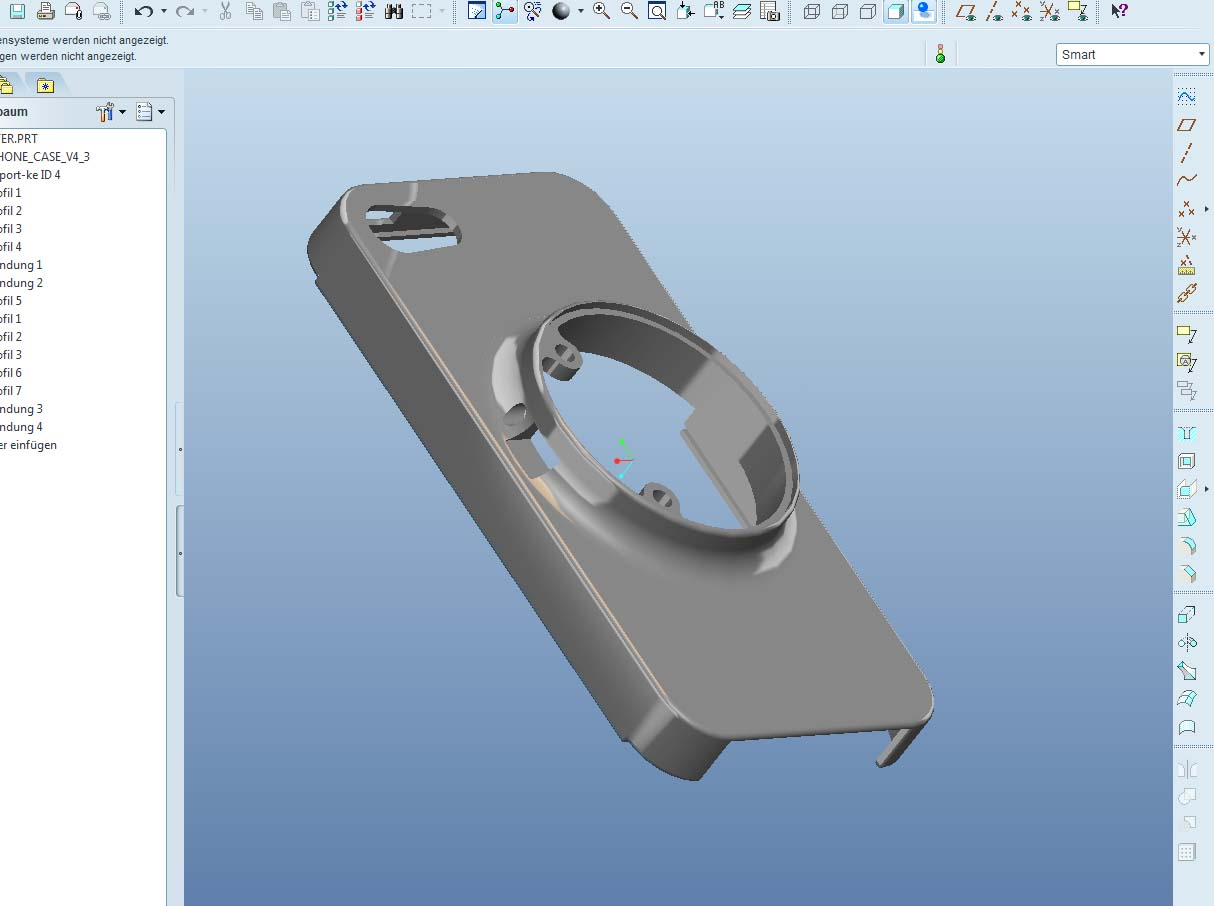Select the Revolve tool in right toolbar
This screenshot has width=1214, height=906.
coord(1187,643)
